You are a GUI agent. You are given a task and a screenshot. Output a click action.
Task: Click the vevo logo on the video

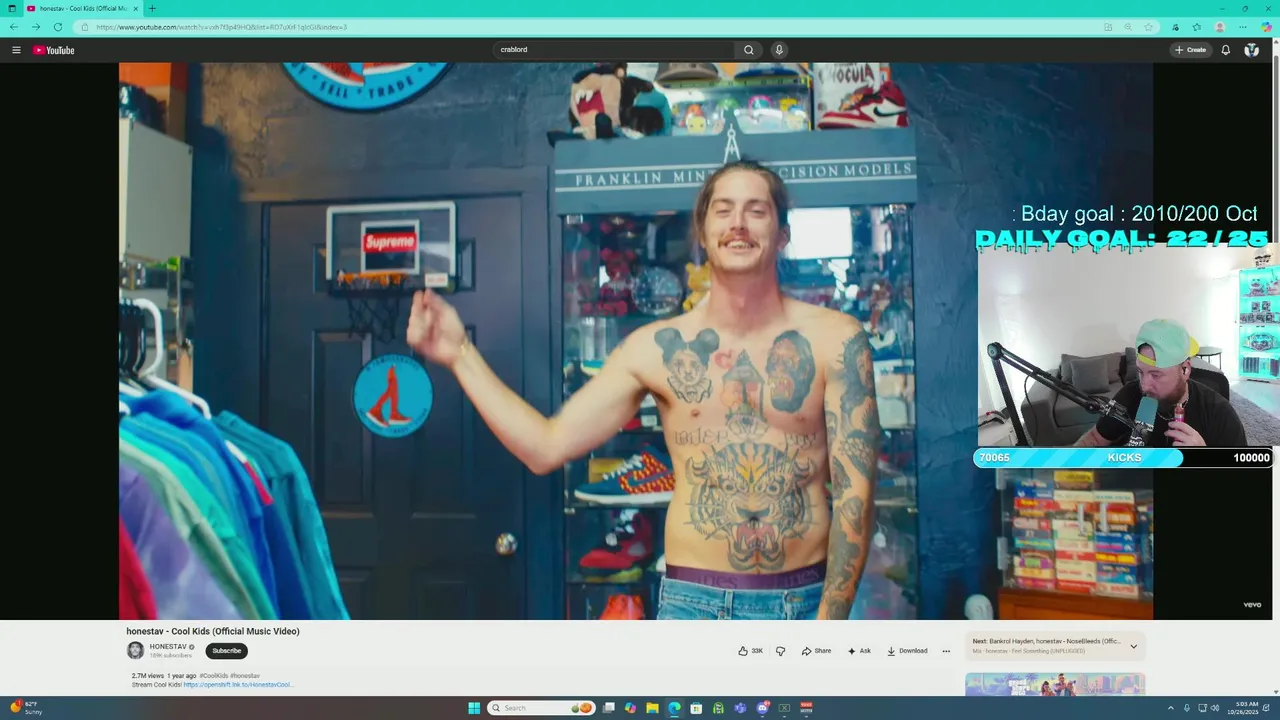1251,605
